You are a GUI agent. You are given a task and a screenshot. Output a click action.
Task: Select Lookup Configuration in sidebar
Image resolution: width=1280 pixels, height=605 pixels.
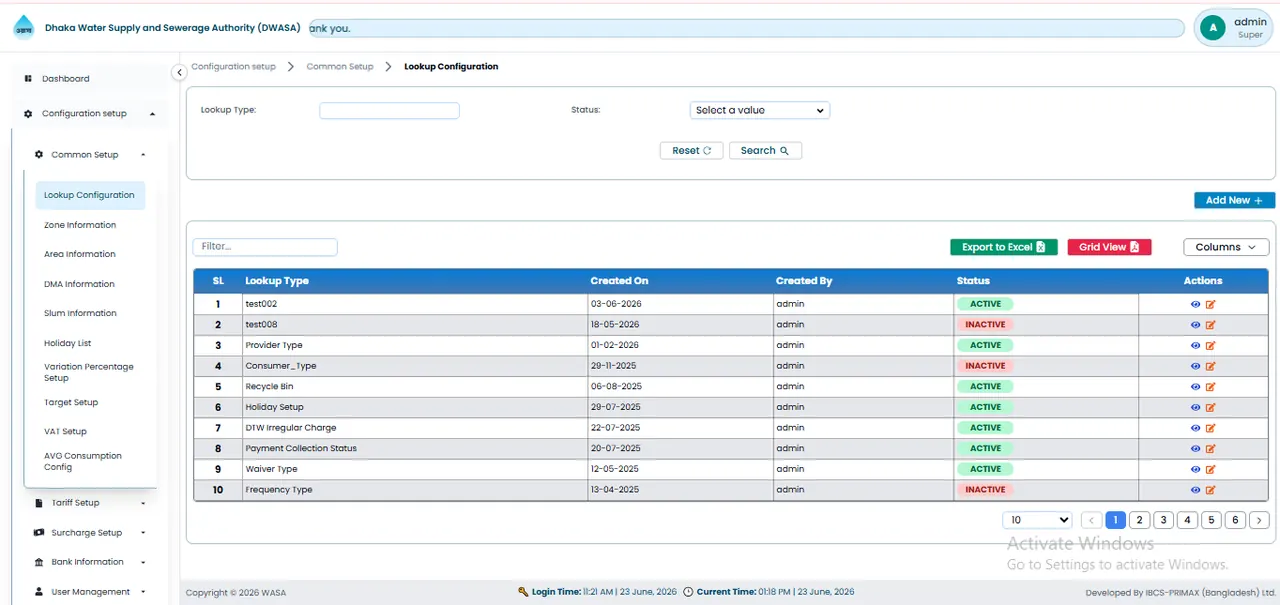click(89, 195)
